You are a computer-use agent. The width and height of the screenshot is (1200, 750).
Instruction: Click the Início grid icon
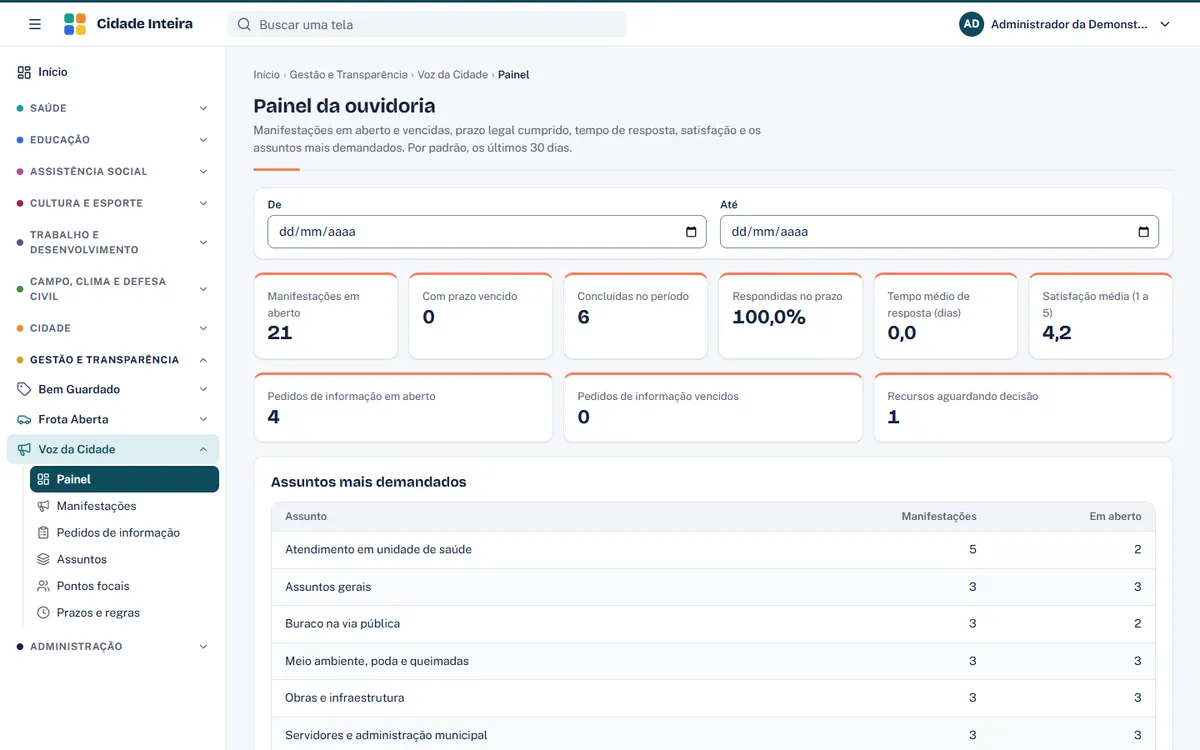[24, 72]
